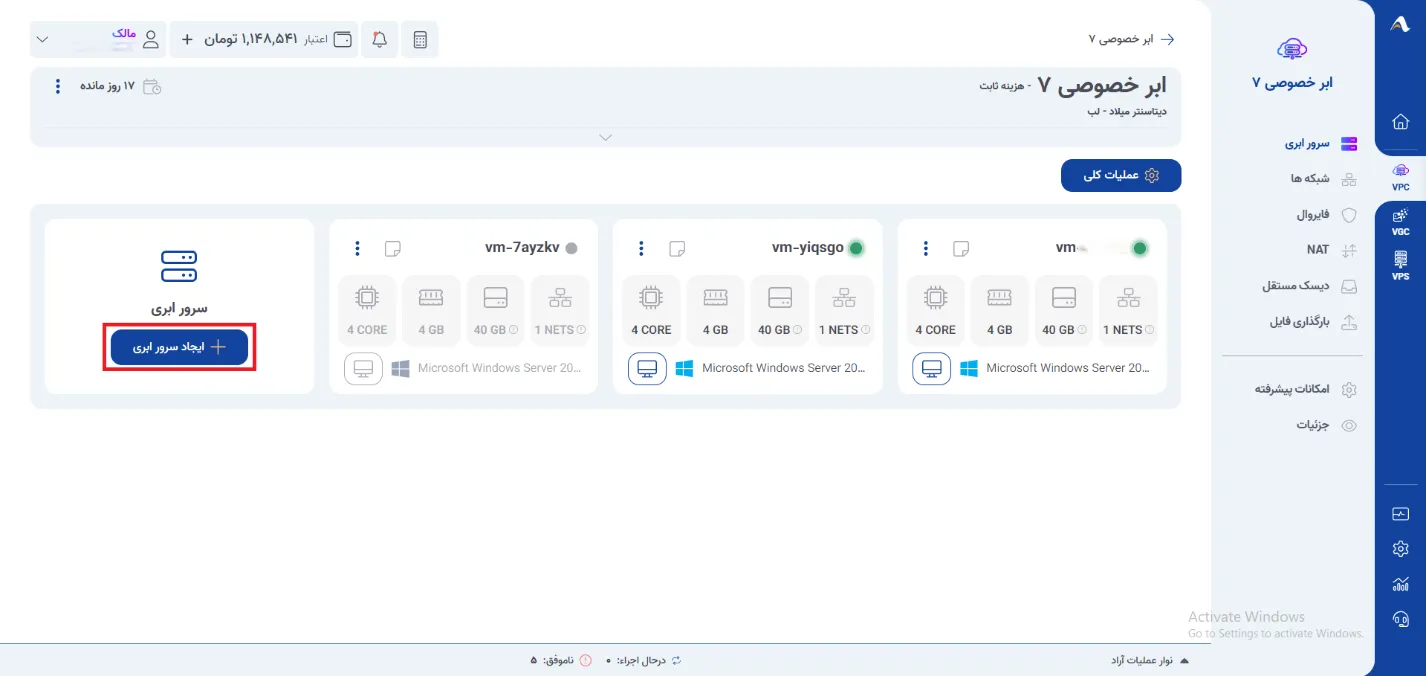Open فایروال in the side menu
Image resolution: width=1426 pixels, height=676 pixels.
point(1325,214)
